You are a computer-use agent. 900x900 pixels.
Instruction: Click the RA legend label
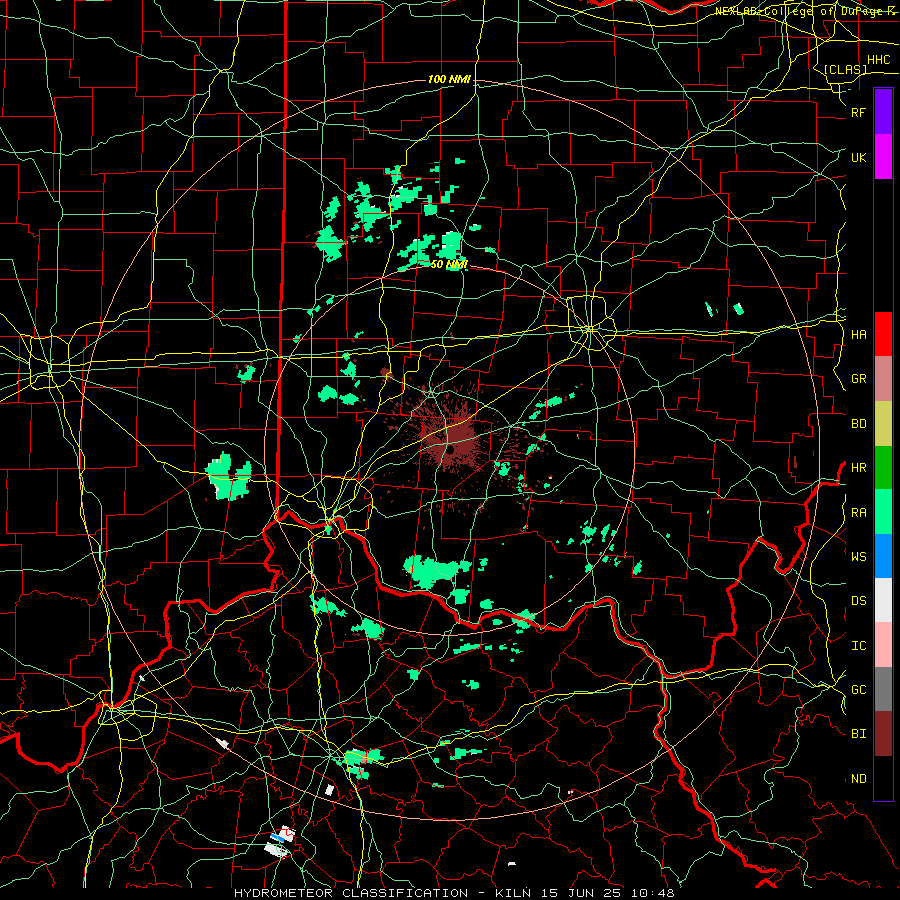click(858, 513)
